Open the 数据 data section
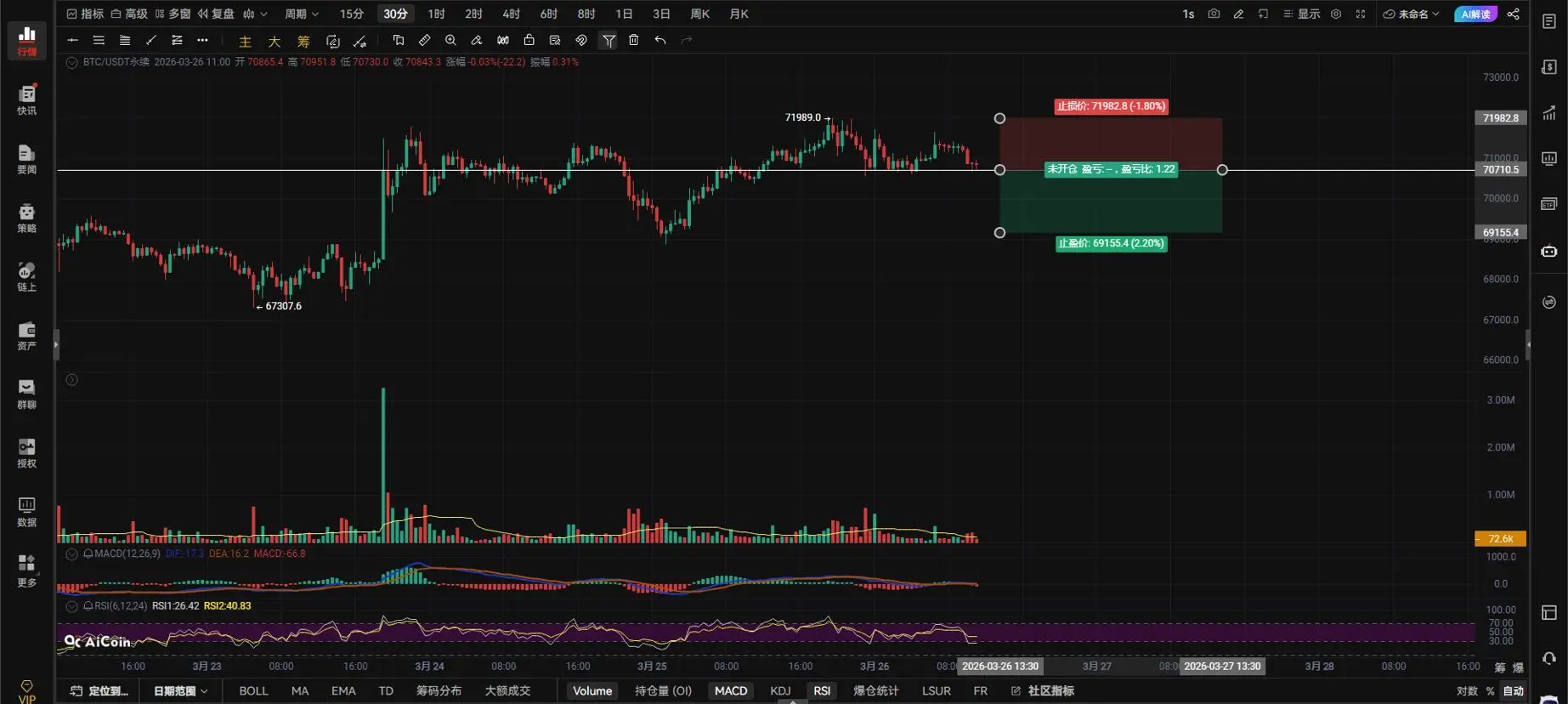The width and height of the screenshot is (1568, 704). click(x=27, y=511)
